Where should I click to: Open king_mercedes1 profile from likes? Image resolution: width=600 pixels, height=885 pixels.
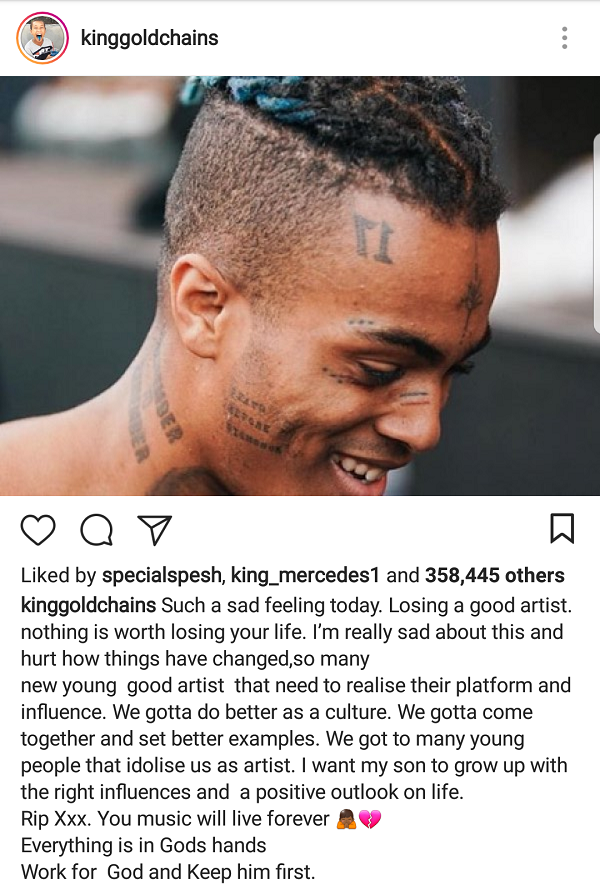pos(305,575)
